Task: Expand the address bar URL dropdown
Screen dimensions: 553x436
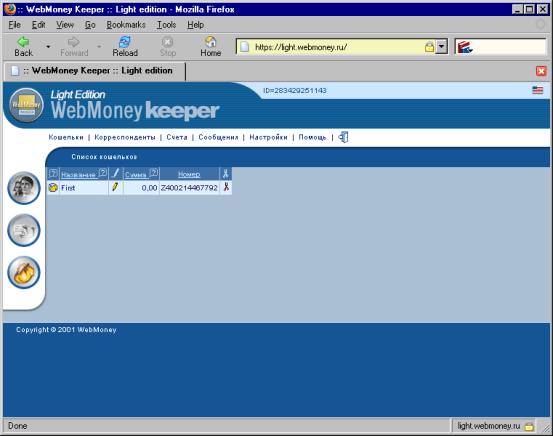Action: coord(441,47)
